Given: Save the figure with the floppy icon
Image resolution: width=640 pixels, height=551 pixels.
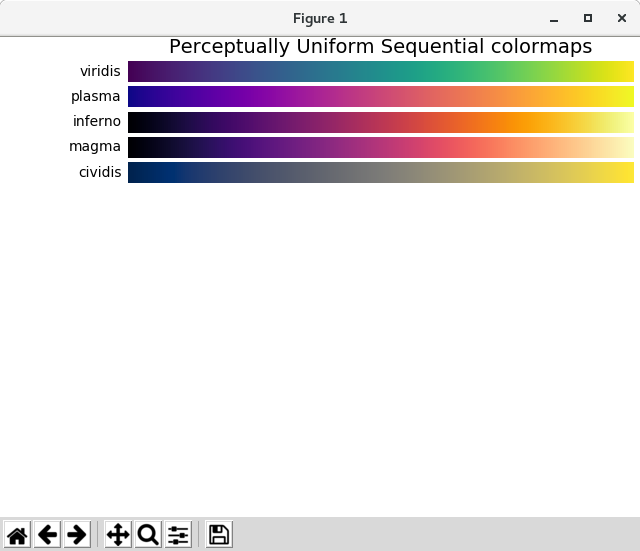Looking at the screenshot, I should click(x=219, y=534).
